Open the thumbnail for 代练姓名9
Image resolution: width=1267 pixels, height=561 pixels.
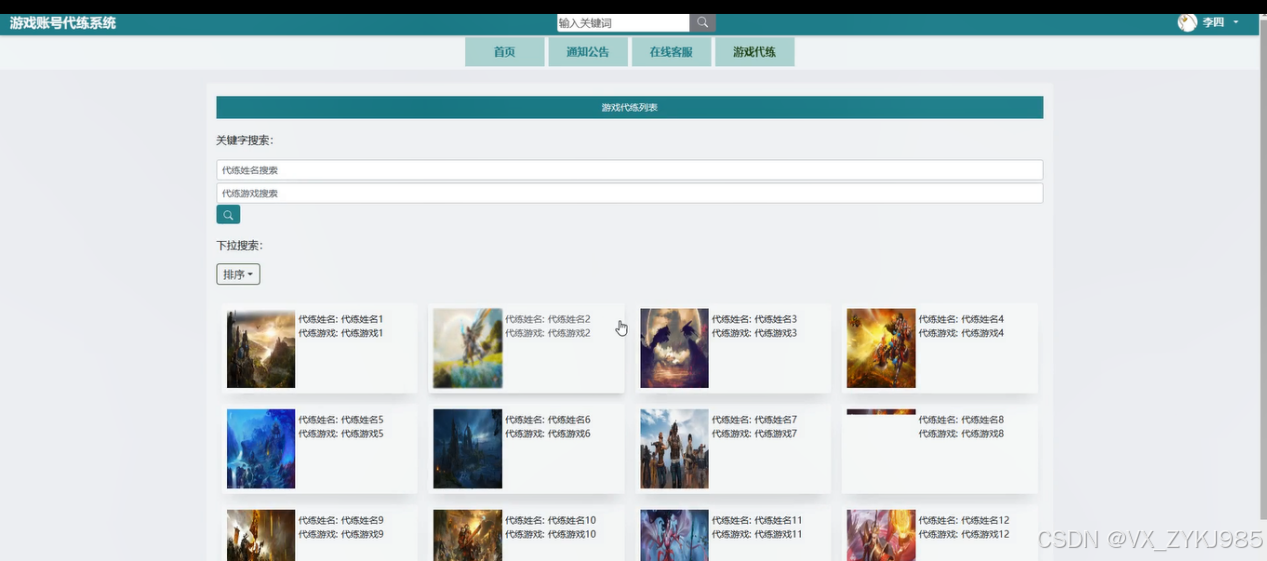click(x=261, y=535)
